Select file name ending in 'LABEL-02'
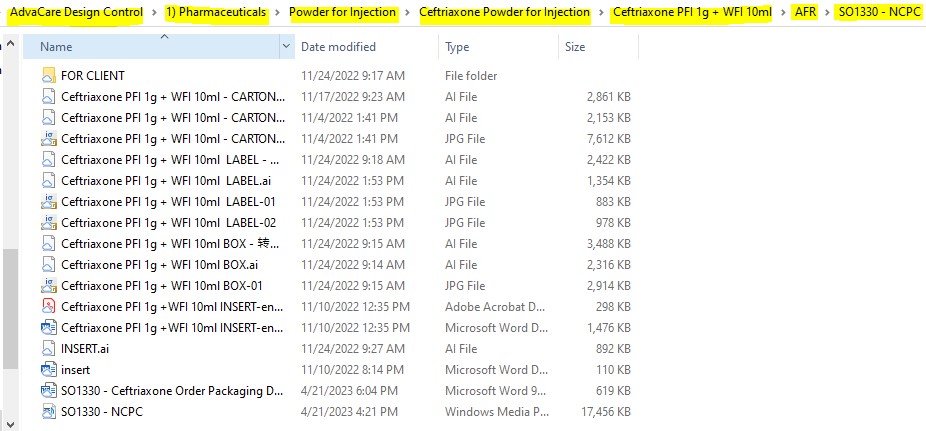The height and width of the screenshot is (431, 926). click(168, 223)
